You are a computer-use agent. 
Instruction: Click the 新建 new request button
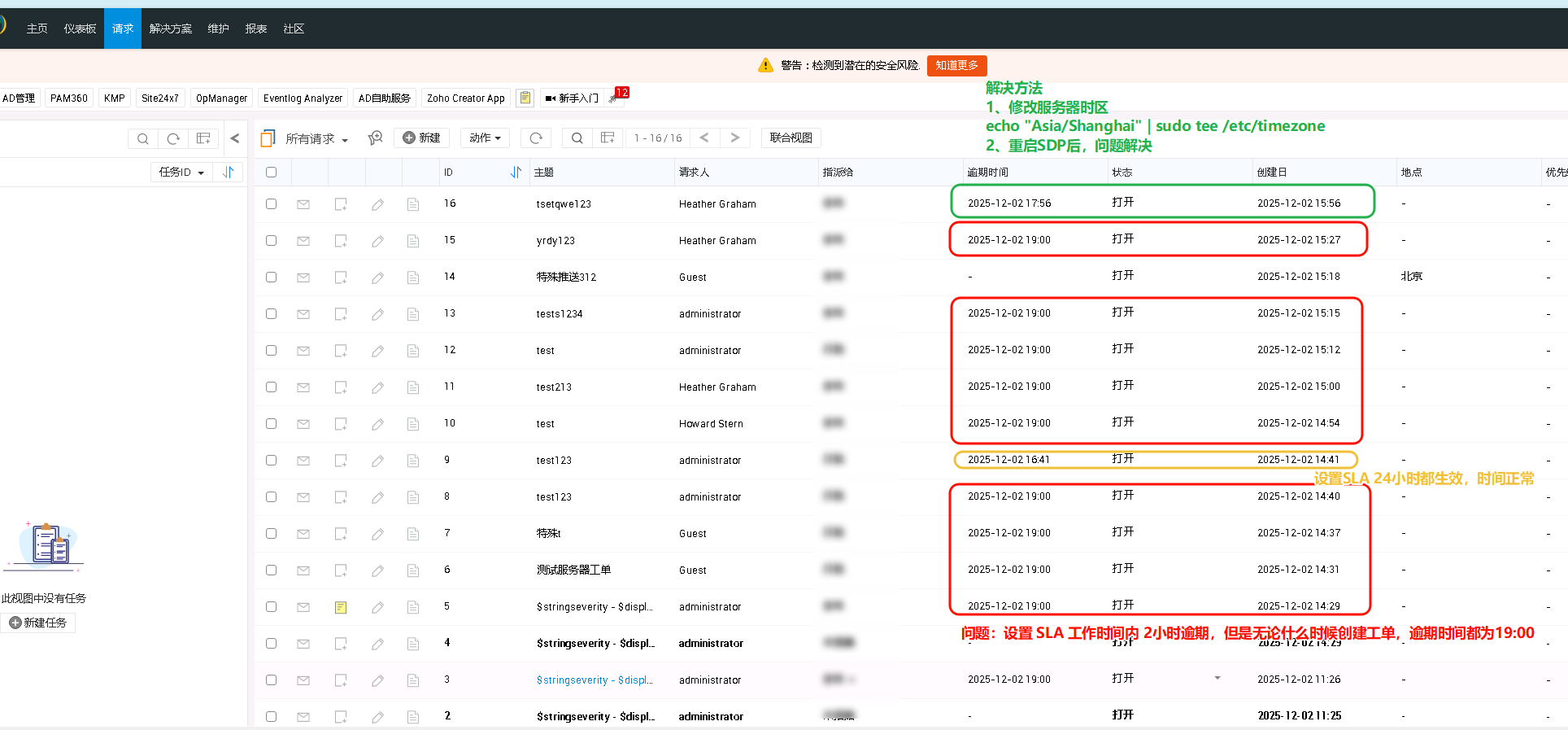point(422,138)
